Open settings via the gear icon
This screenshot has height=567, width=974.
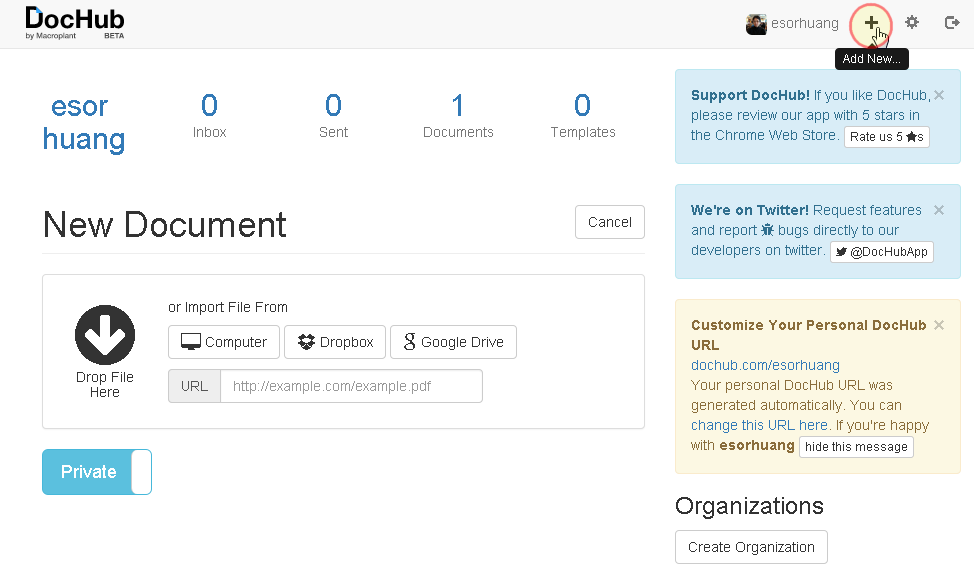[912, 23]
